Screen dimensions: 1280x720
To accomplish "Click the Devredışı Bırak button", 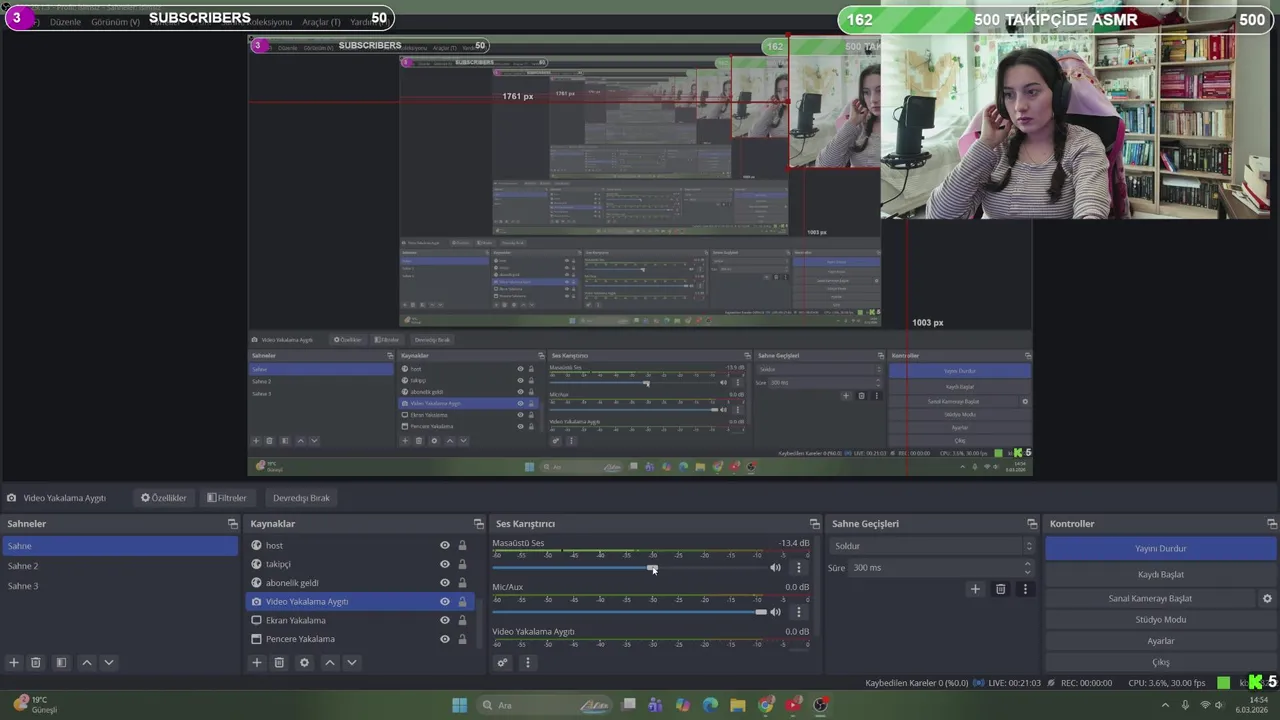I will [301, 498].
